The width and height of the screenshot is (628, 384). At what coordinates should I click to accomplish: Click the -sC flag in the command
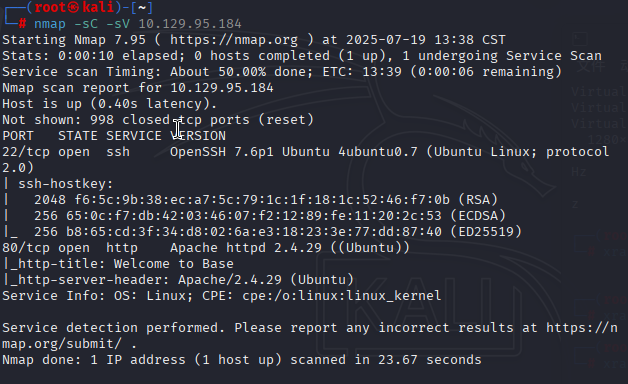(86, 24)
